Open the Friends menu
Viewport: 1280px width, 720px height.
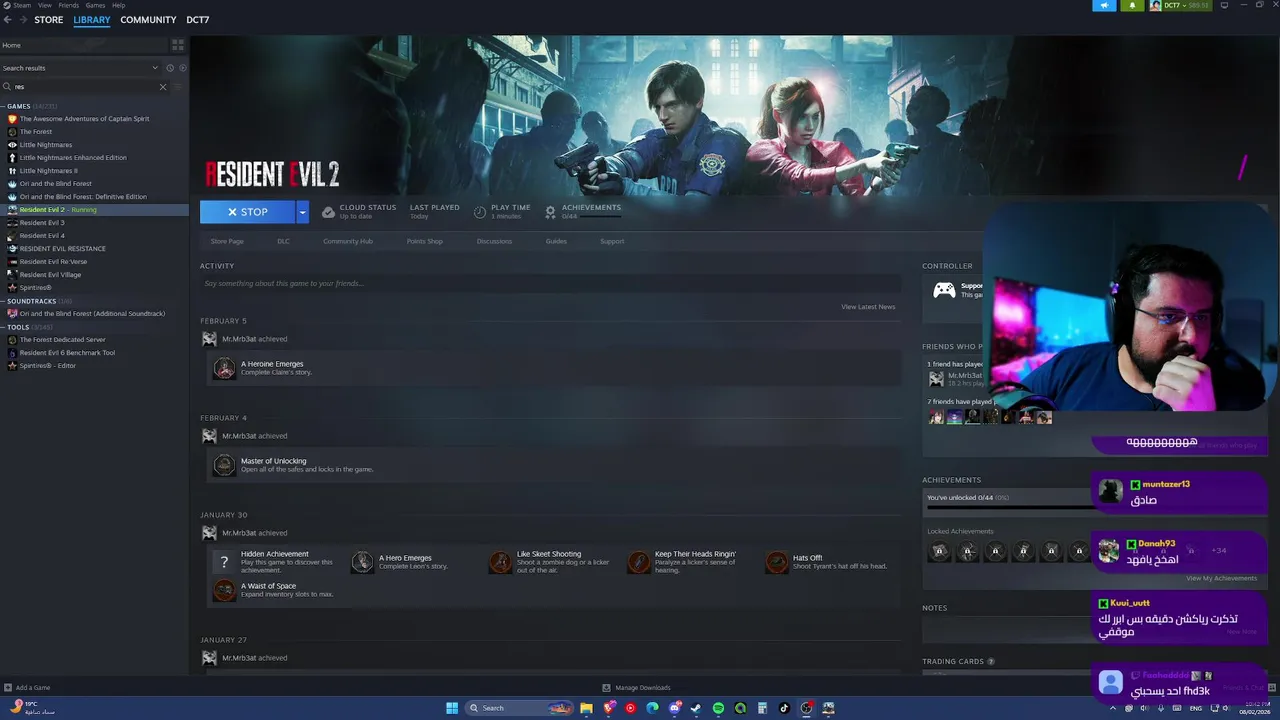tap(69, 5)
